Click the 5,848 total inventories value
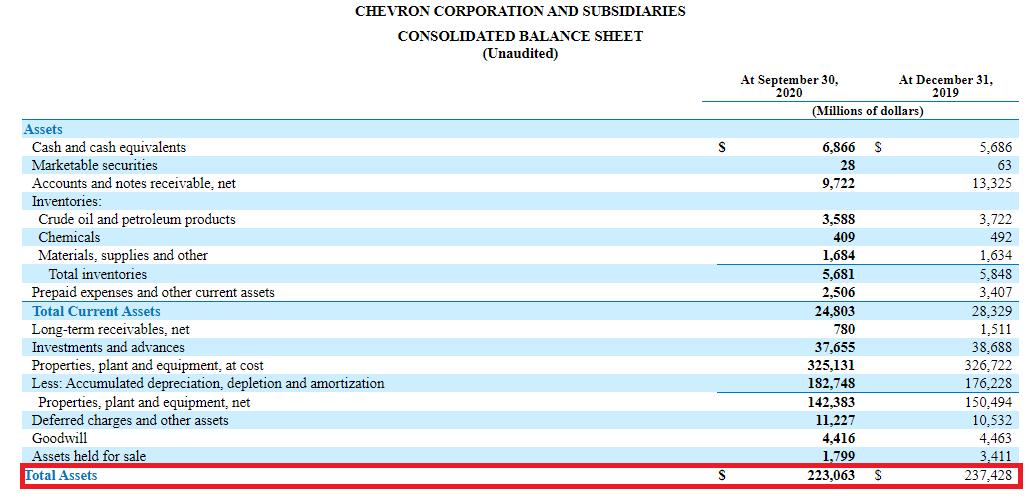 (x=995, y=274)
